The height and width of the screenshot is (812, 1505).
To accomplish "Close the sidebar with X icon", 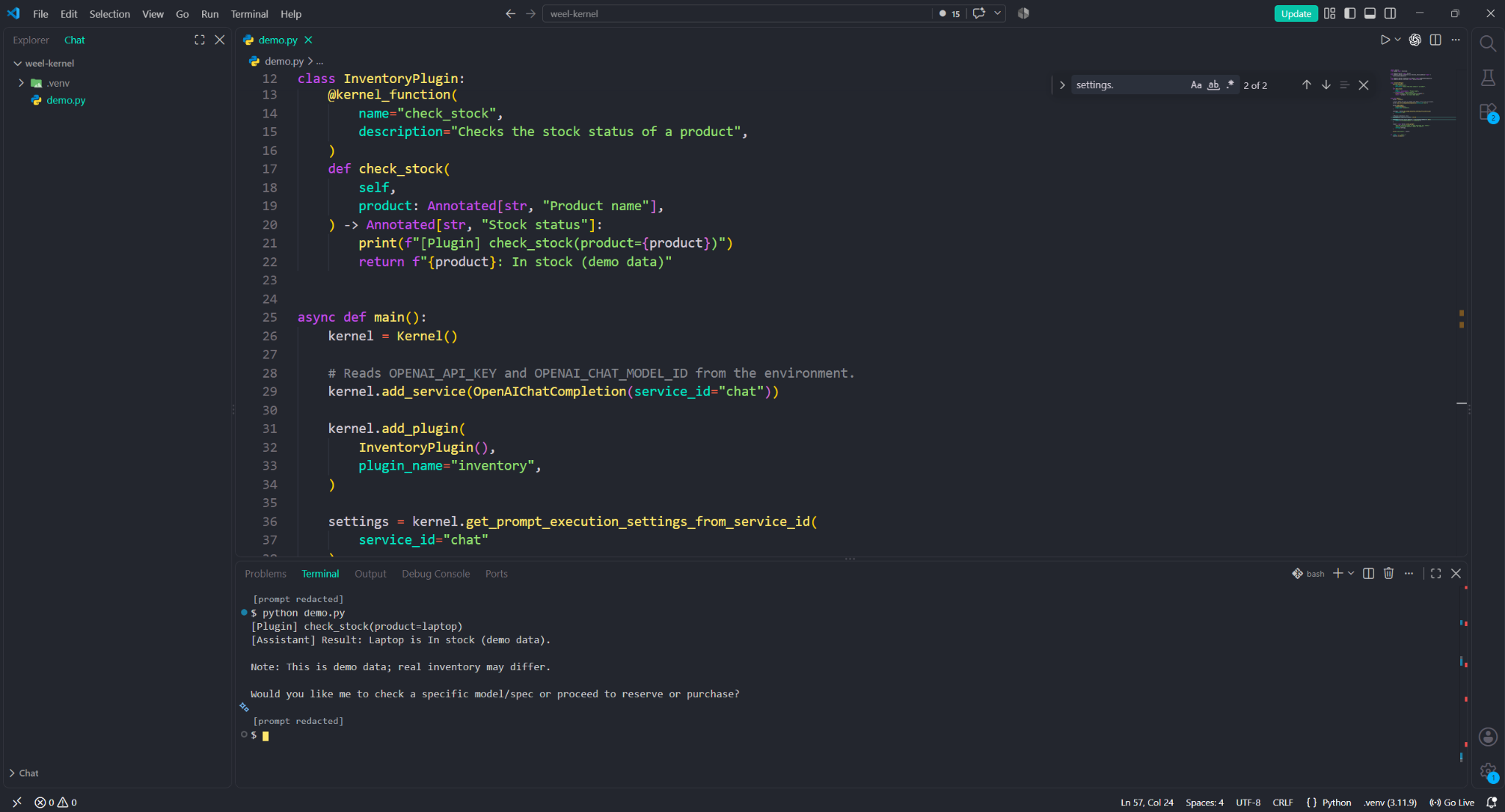I will 219,40.
